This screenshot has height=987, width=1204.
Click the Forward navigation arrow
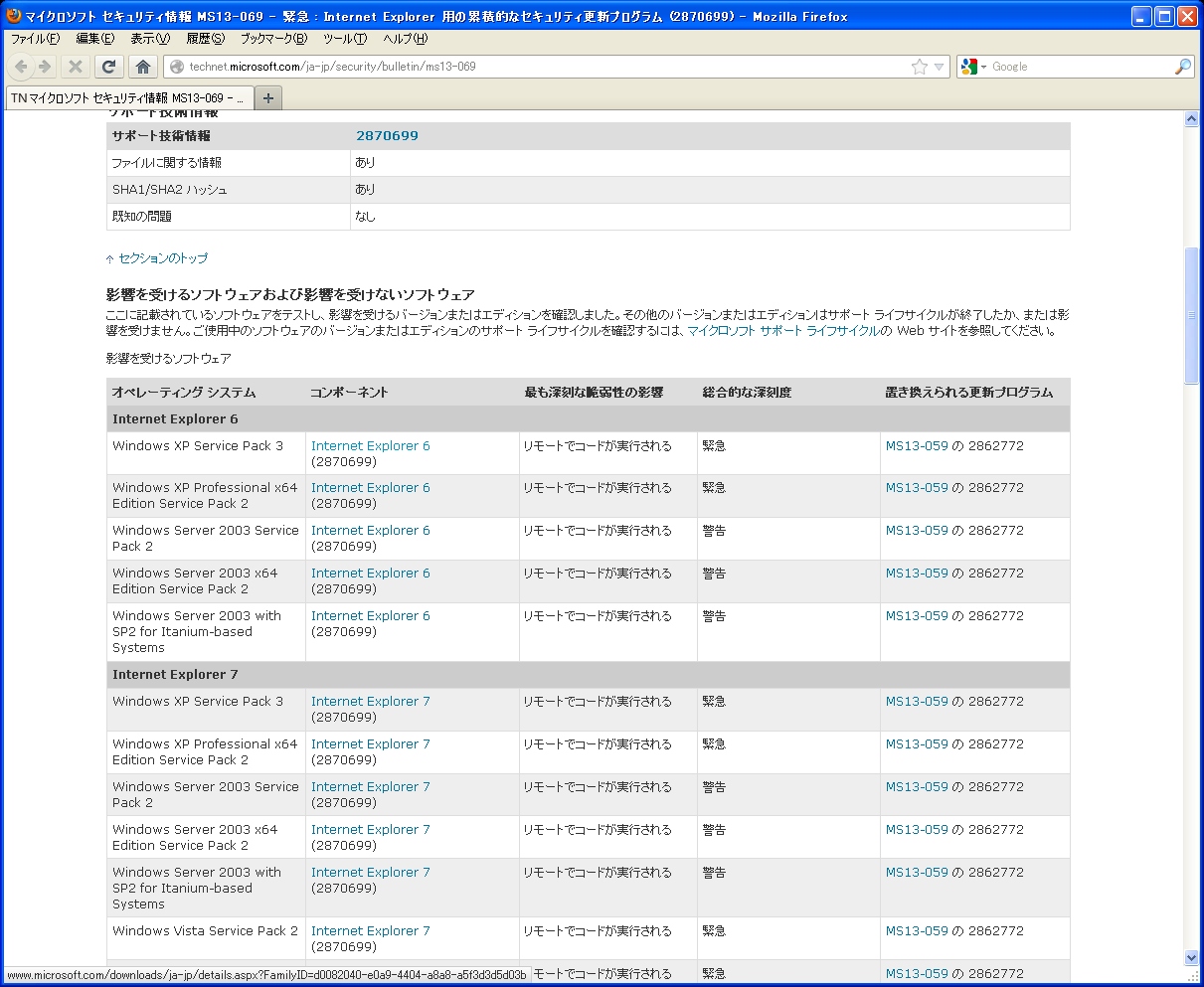pyautogui.click(x=45, y=67)
